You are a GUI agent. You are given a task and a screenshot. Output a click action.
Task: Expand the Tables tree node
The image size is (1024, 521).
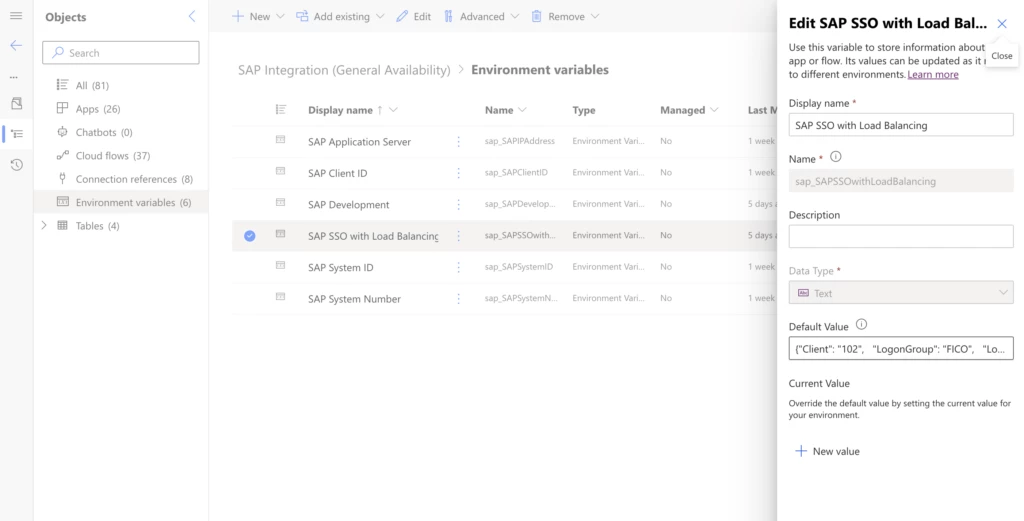pyautogui.click(x=44, y=226)
